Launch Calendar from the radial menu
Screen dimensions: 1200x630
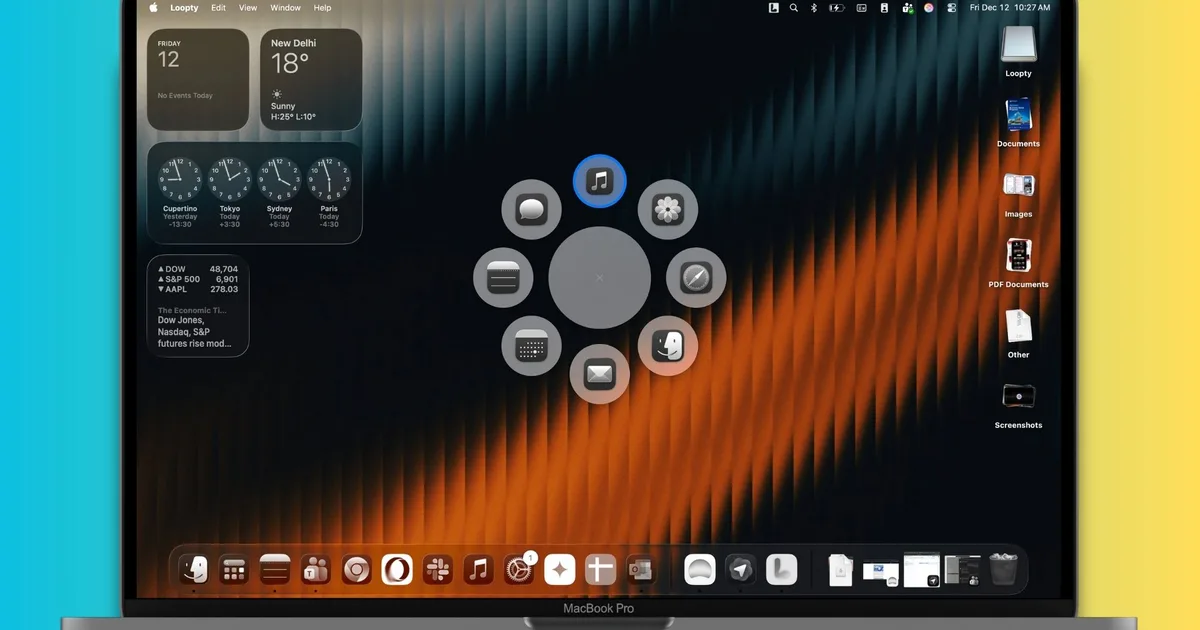pos(530,346)
